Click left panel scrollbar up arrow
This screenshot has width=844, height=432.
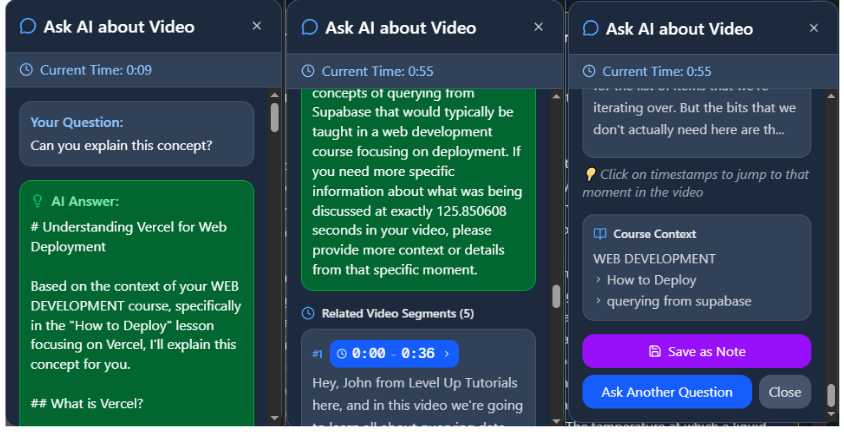coord(275,95)
